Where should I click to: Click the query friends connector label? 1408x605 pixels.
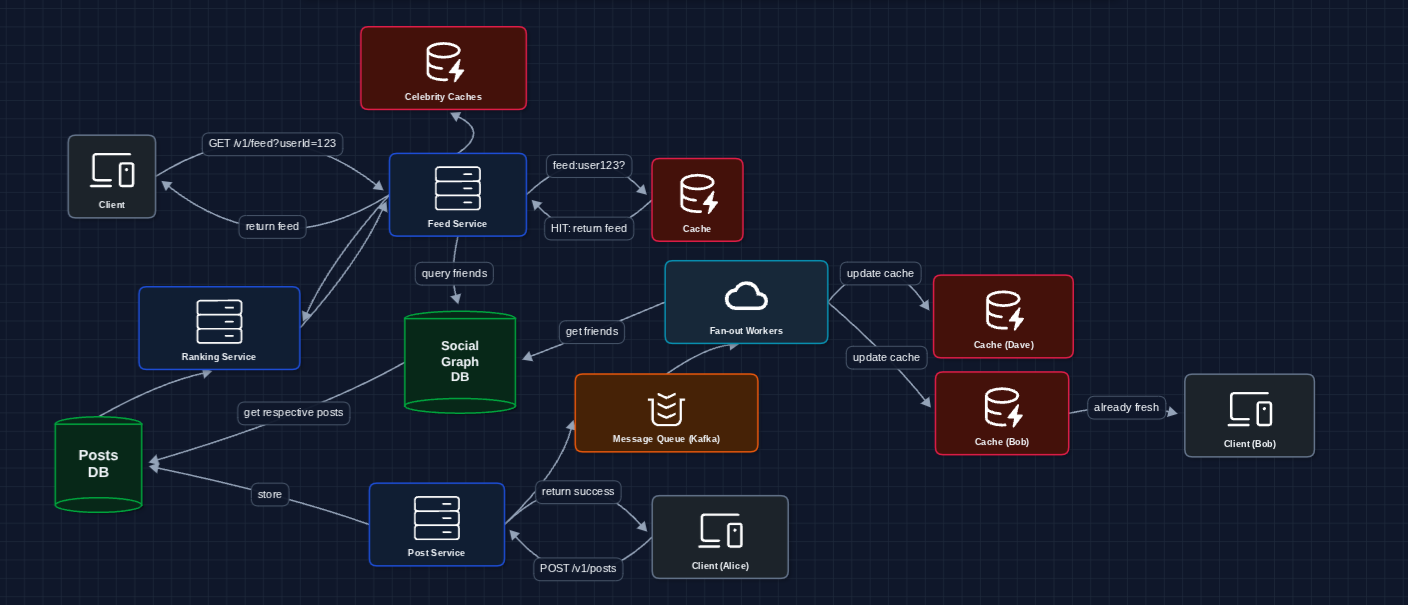click(454, 273)
